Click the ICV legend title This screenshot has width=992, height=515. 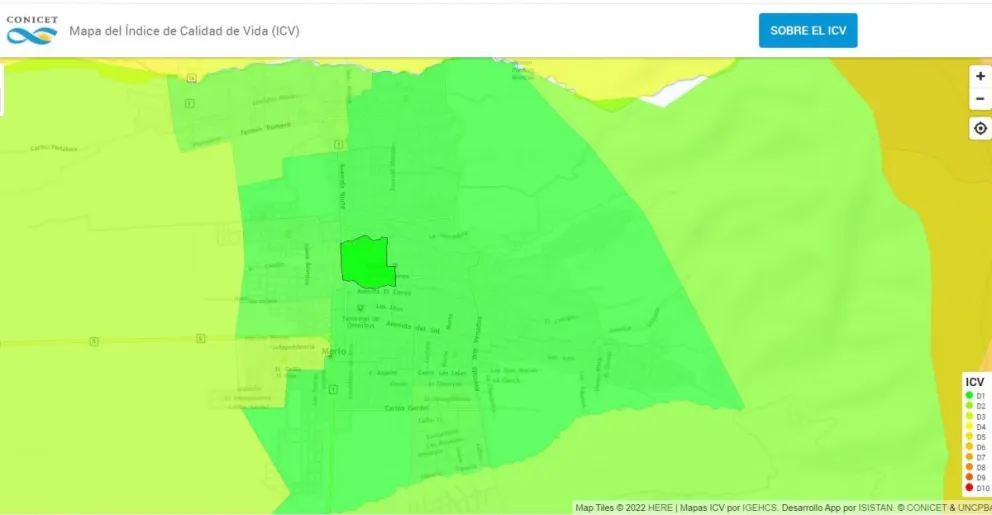click(x=974, y=382)
